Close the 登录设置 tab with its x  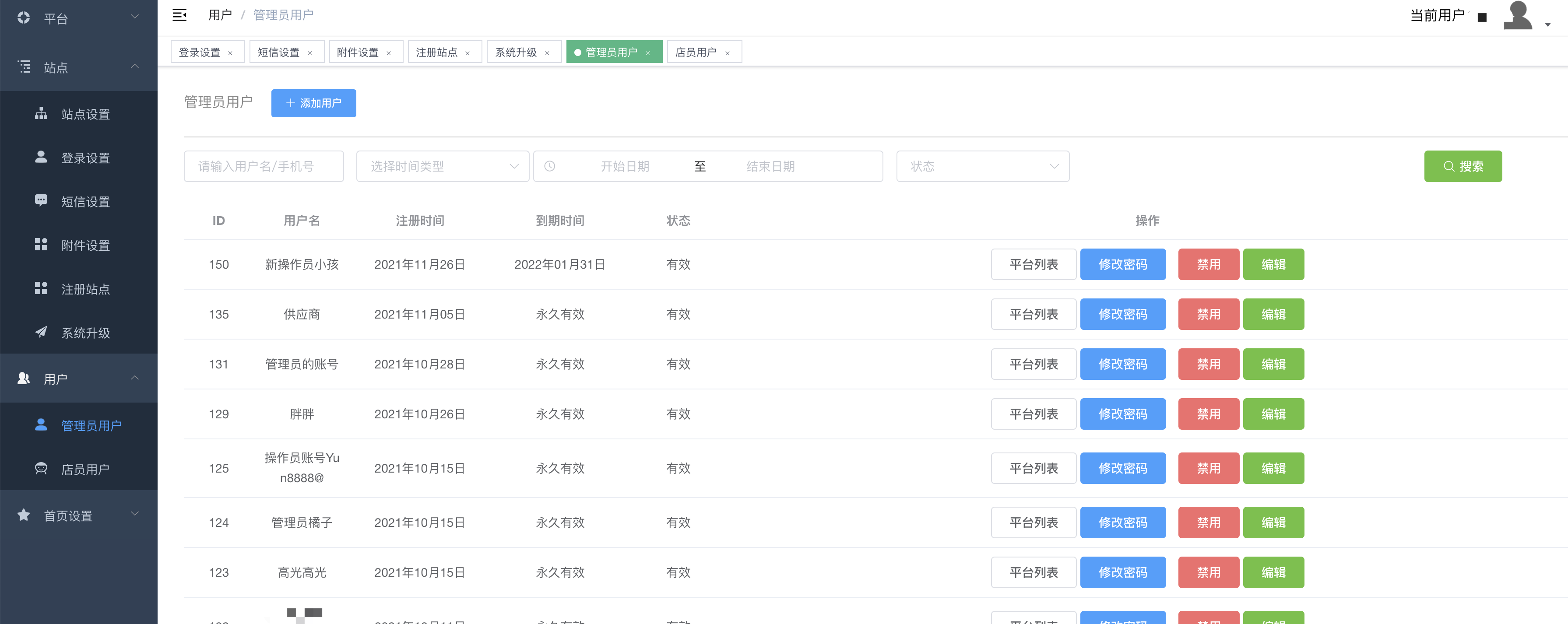230,53
